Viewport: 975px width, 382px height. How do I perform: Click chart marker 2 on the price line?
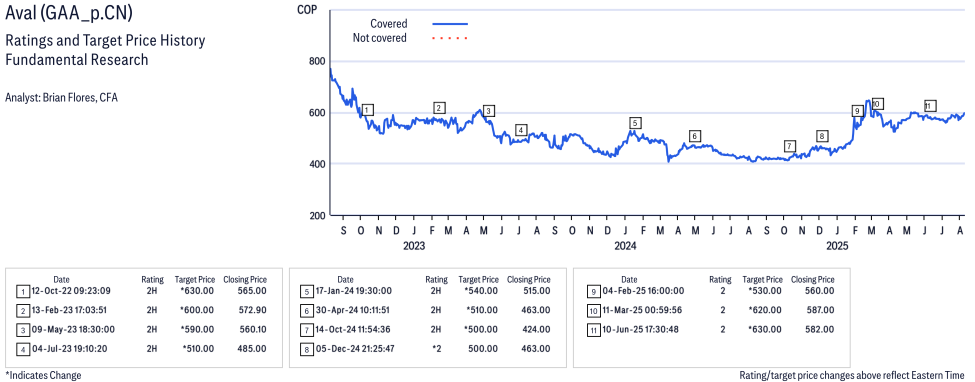coord(439,108)
